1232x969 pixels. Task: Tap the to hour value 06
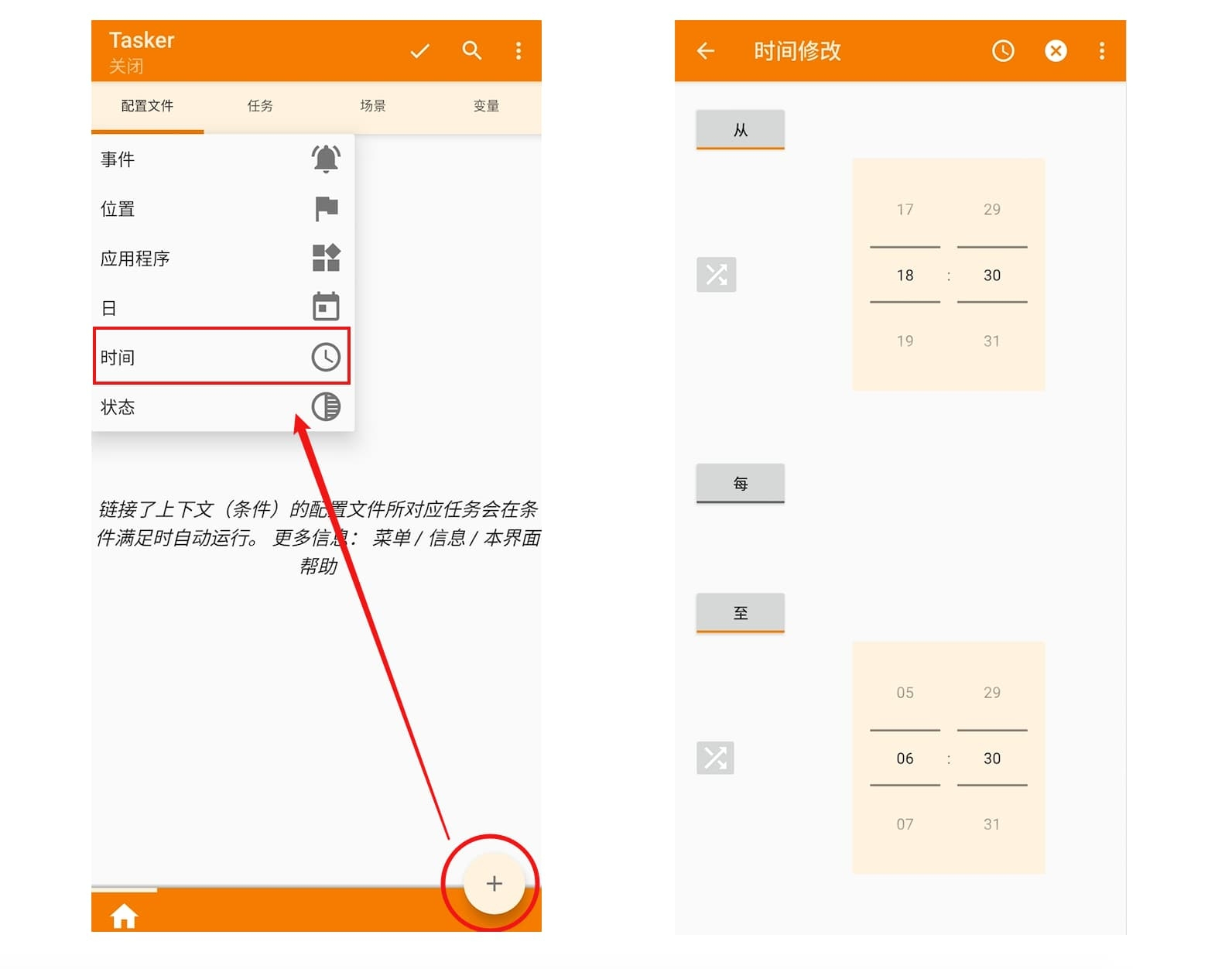905,758
